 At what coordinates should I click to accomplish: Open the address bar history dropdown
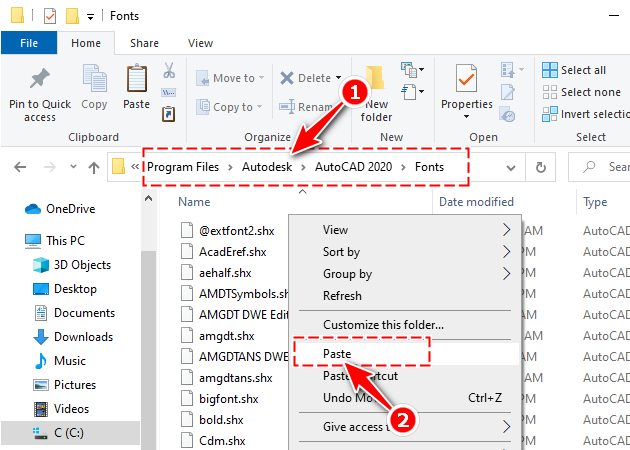511,168
